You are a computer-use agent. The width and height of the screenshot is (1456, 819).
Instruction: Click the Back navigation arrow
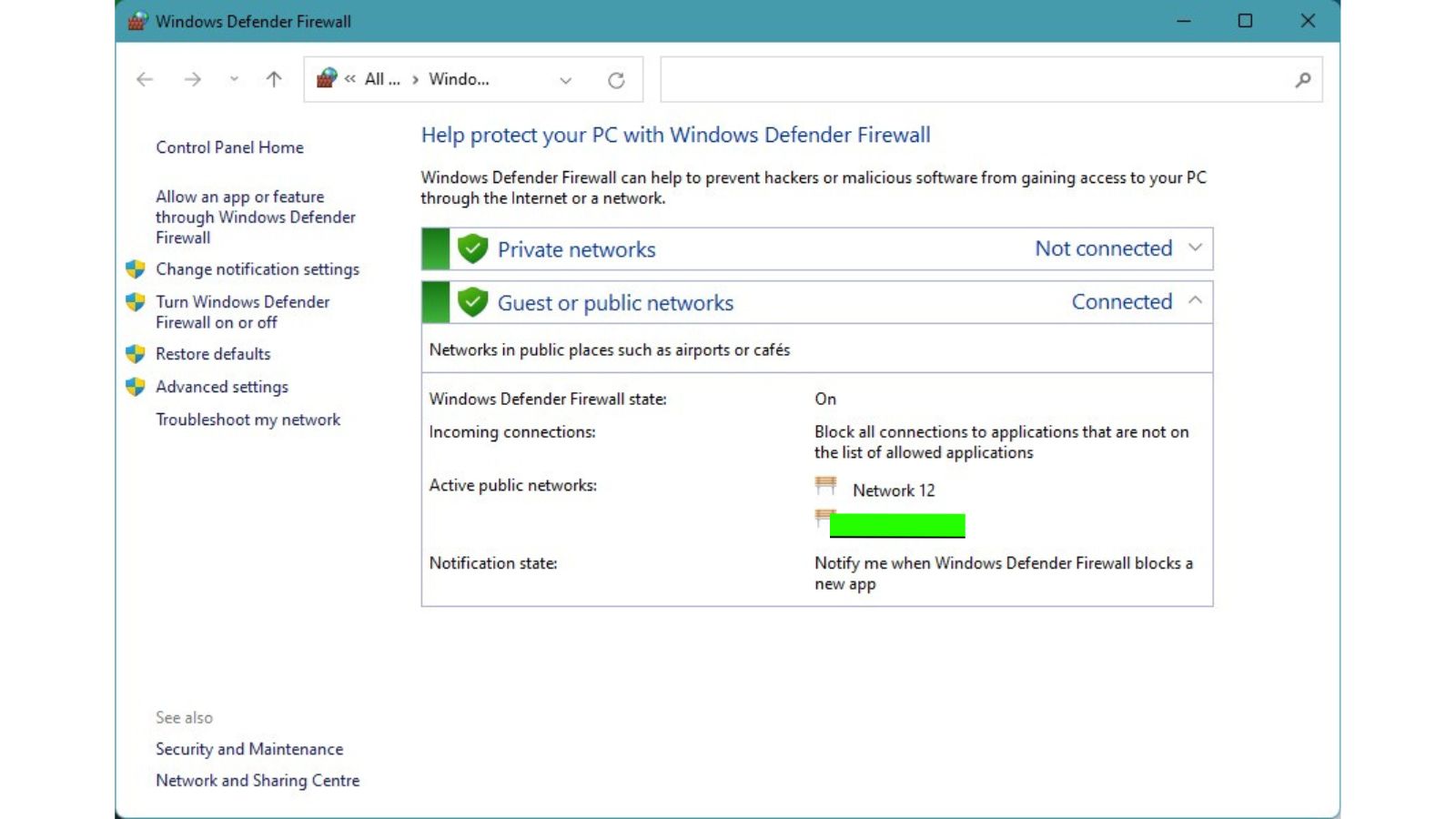click(145, 79)
